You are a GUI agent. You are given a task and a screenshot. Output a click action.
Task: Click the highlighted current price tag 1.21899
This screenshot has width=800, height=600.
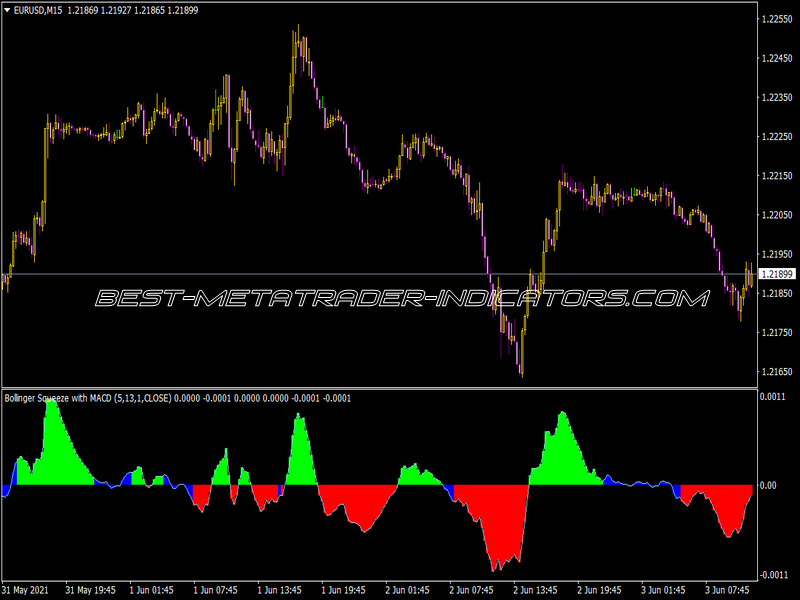[778, 274]
